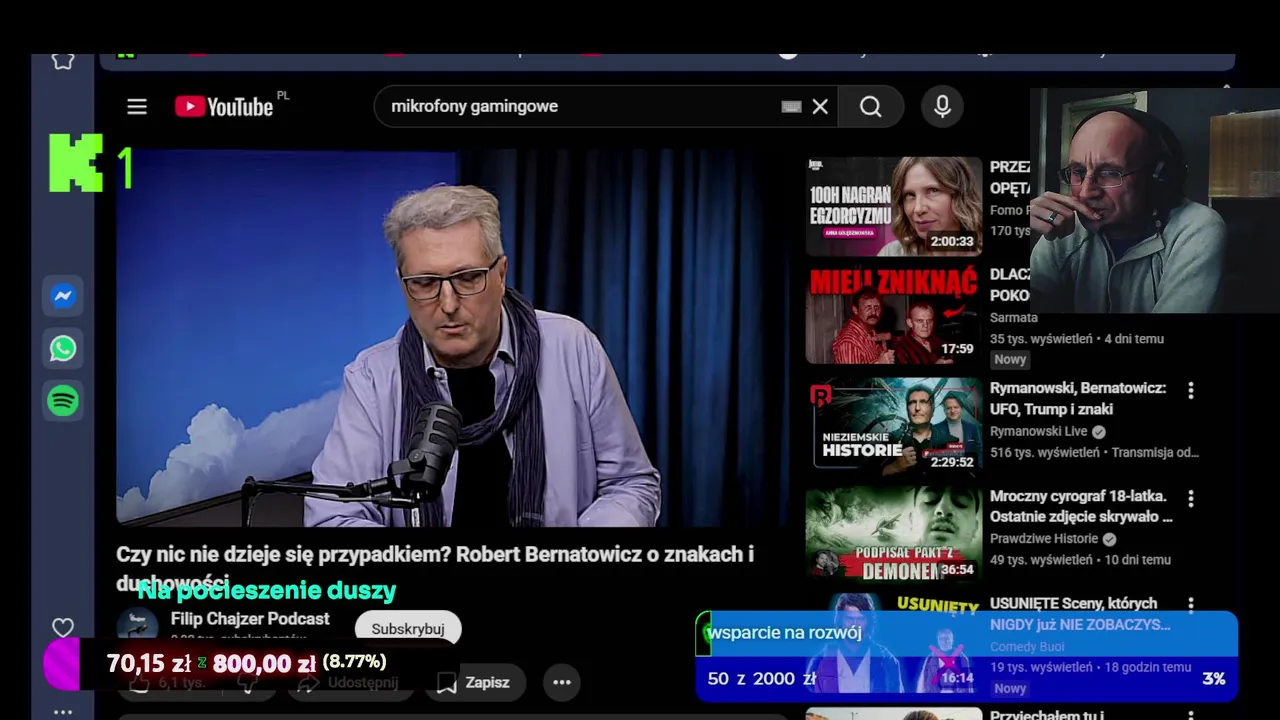This screenshot has width=1280, height=720.
Task: Open the Filip Chajzer Podcast channel name
Action: (250, 619)
